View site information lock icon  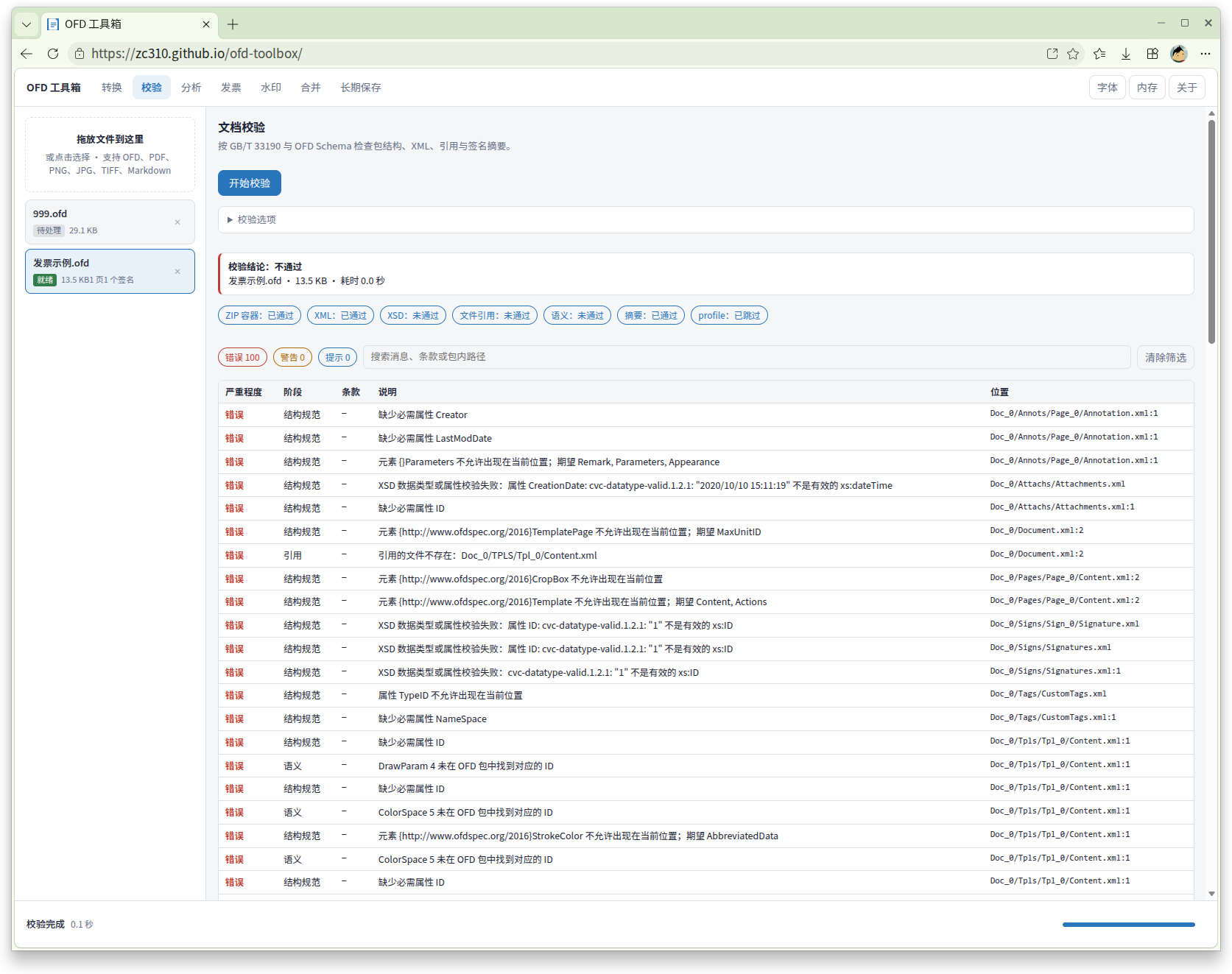click(x=80, y=54)
